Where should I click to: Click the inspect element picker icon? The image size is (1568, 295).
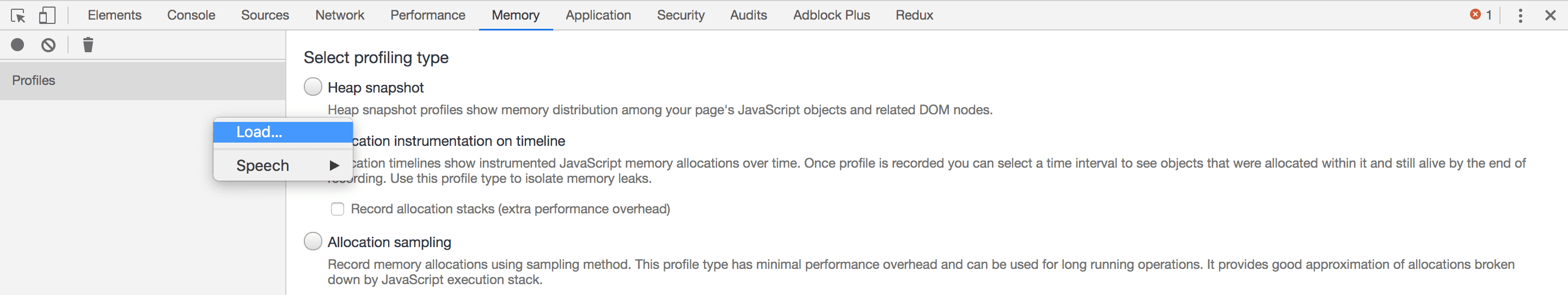pos(17,15)
